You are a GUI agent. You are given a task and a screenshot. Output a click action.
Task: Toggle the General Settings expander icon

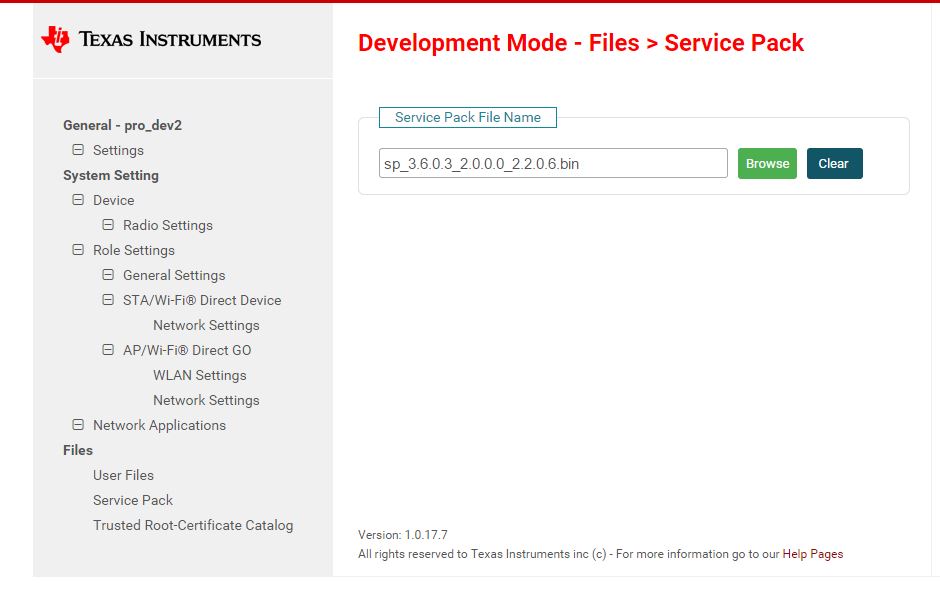click(108, 274)
